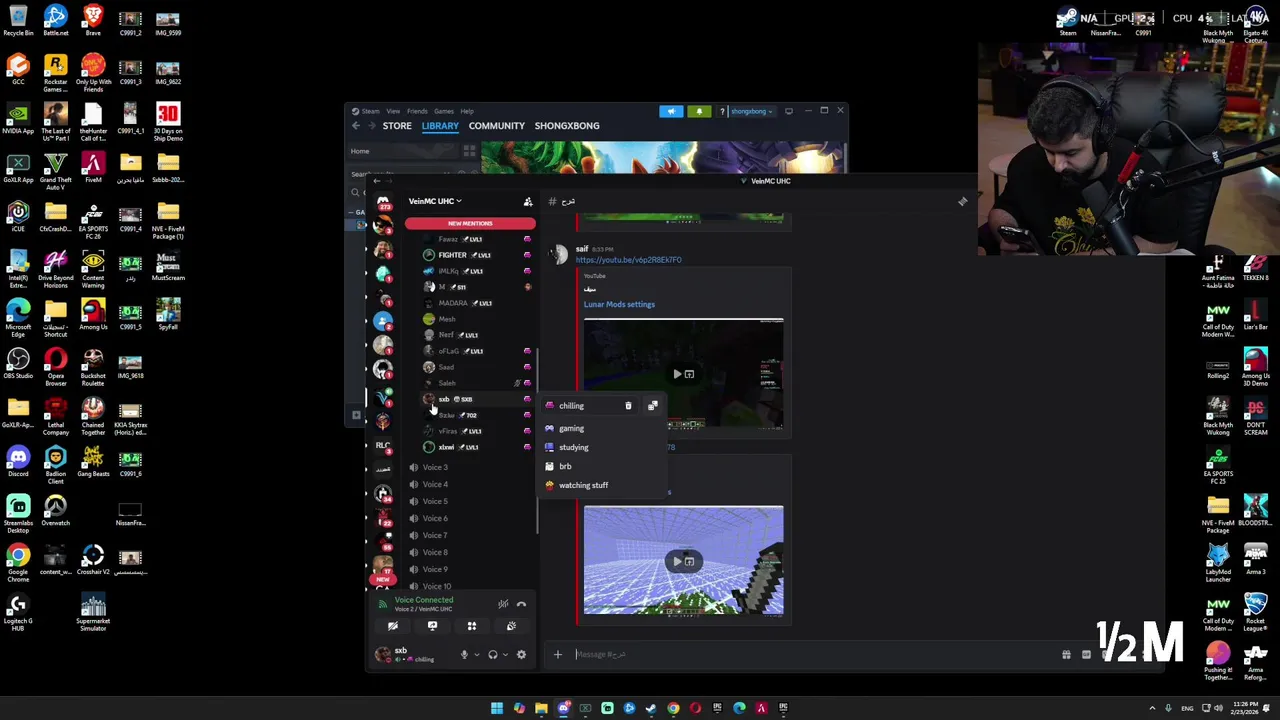This screenshot has height=720, width=1280.
Task: Open SHONGXBONG profile tab in Steam
Action: tap(567, 126)
